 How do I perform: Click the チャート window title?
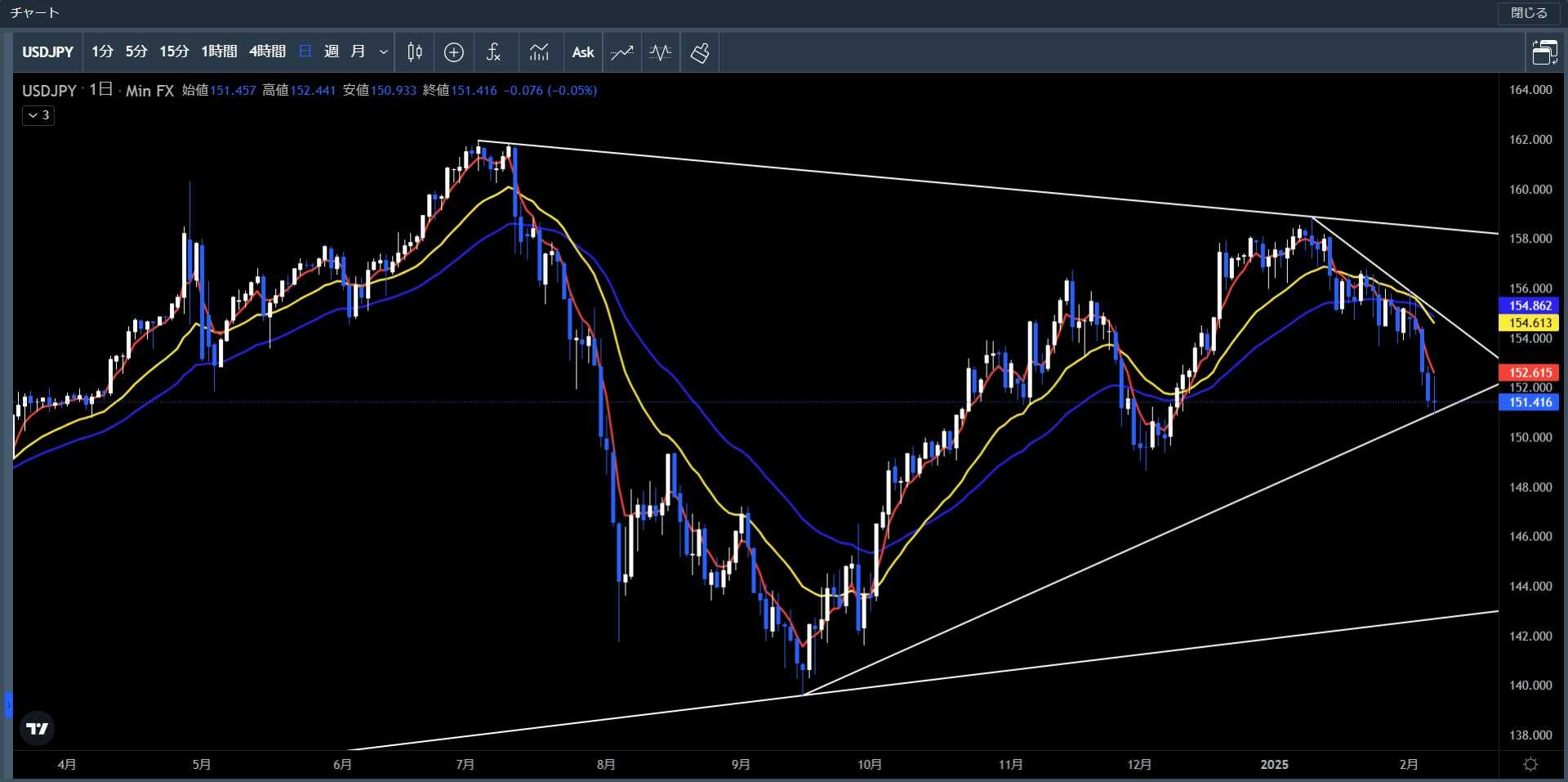coord(34,13)
